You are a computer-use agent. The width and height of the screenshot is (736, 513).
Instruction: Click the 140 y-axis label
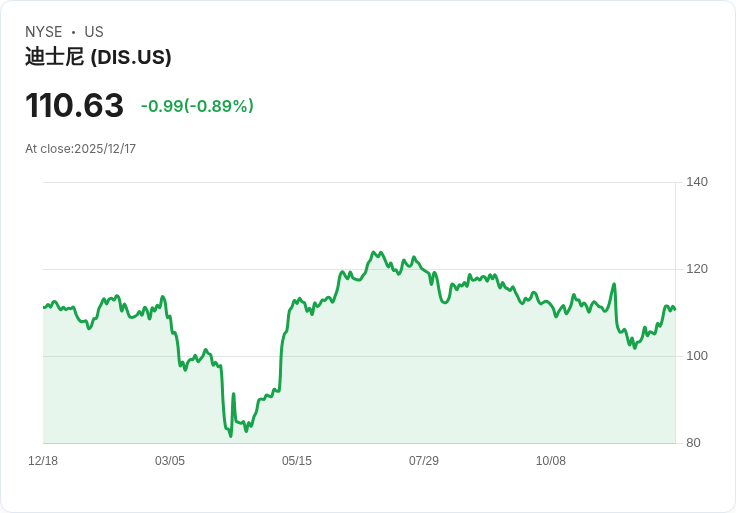697,182
